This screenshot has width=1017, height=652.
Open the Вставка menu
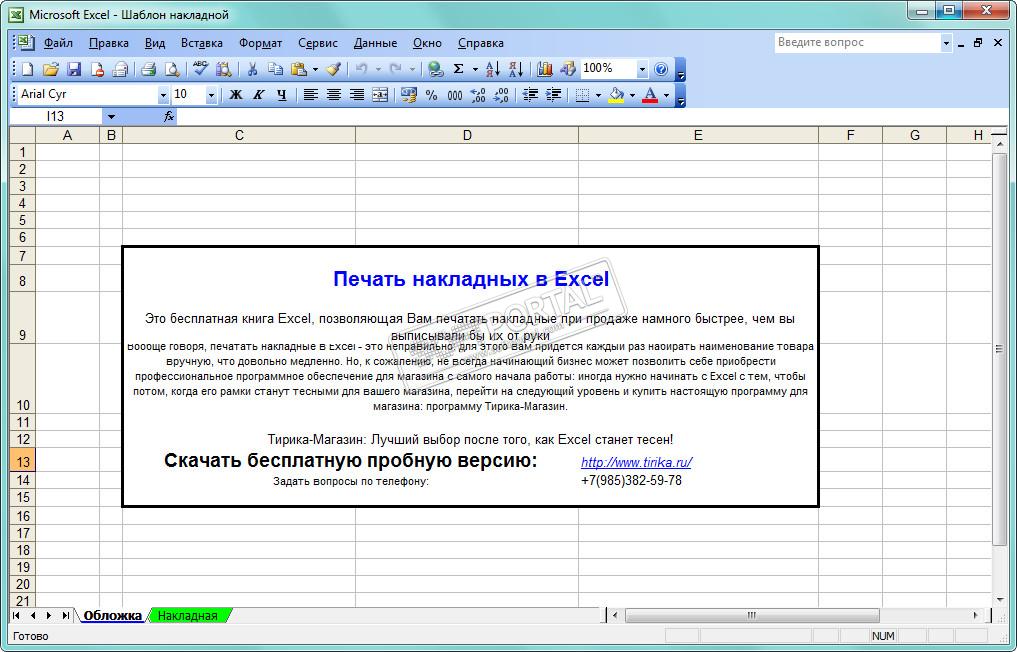[202, 43]
